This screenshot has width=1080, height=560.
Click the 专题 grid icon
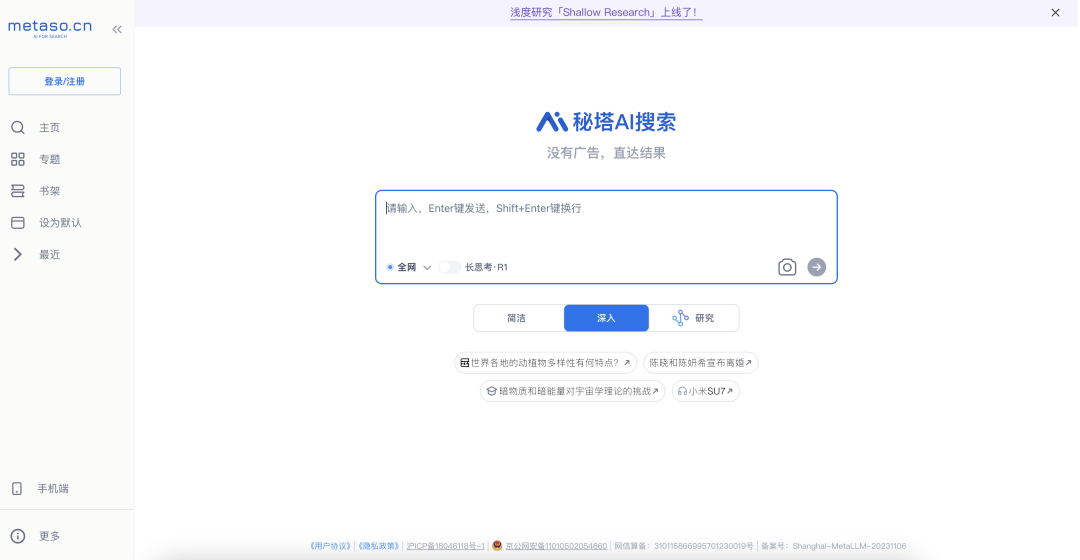pyautogui.click(x=18, y=159)
